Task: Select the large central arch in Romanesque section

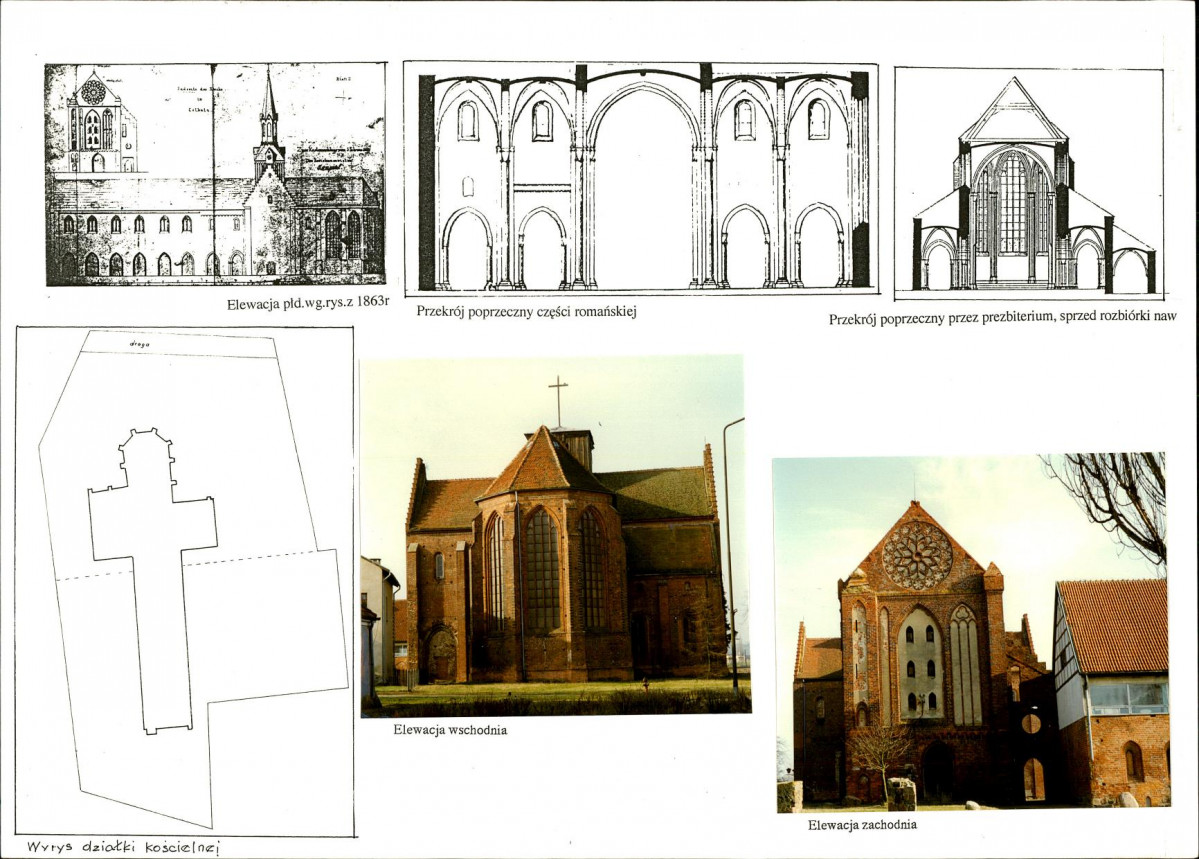Action: tap(643, 184)
